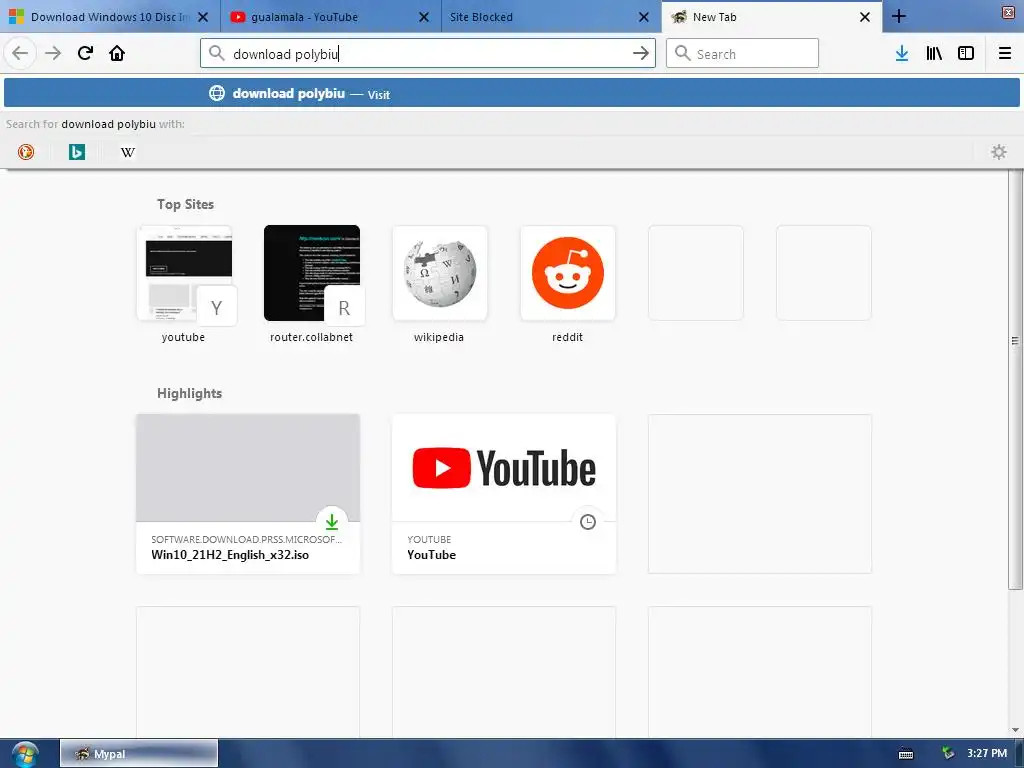
Task: Search with Wikipedia icon
Action: [x=128, y=152]
